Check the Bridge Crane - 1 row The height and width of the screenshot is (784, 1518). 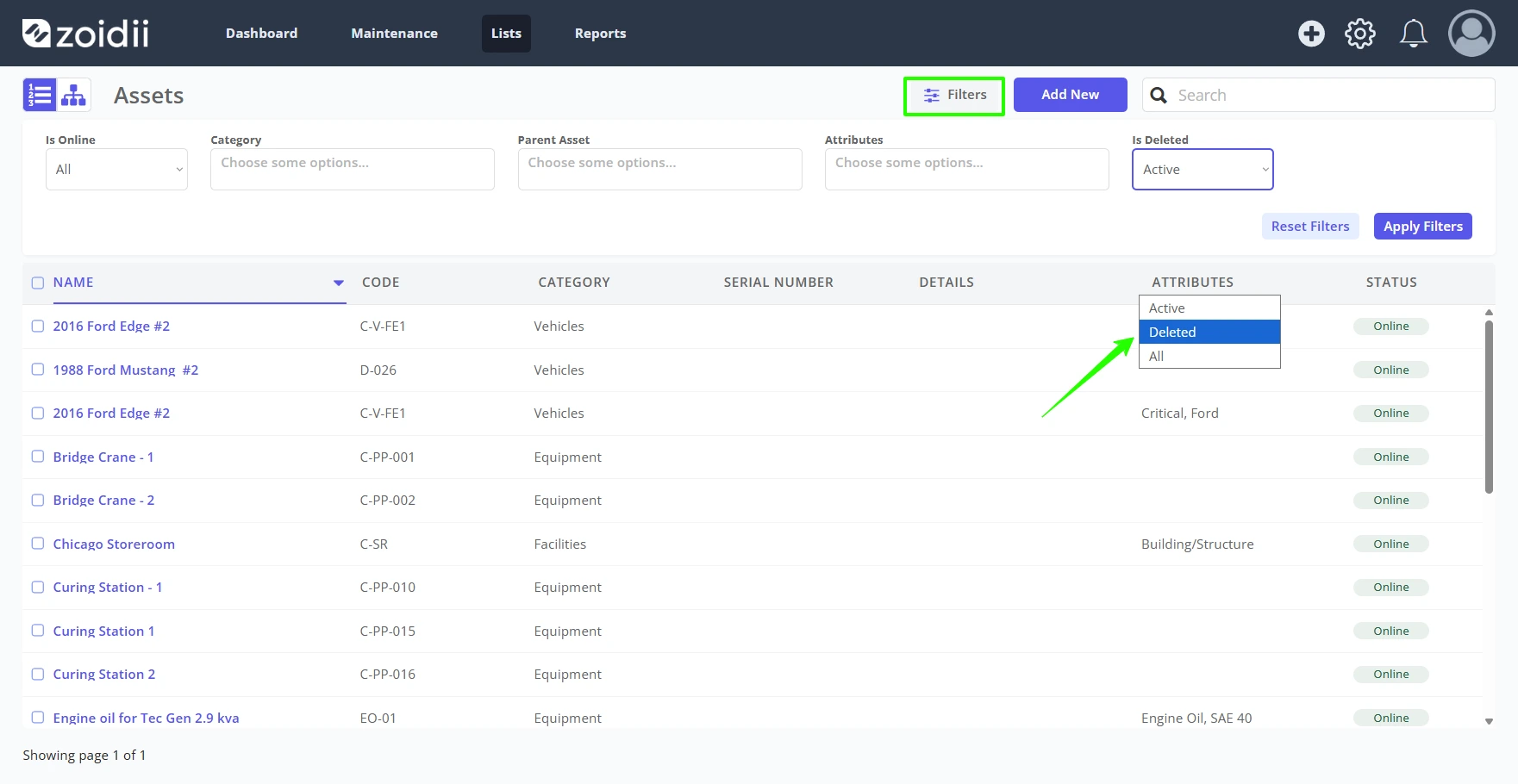tap(38, 457)
